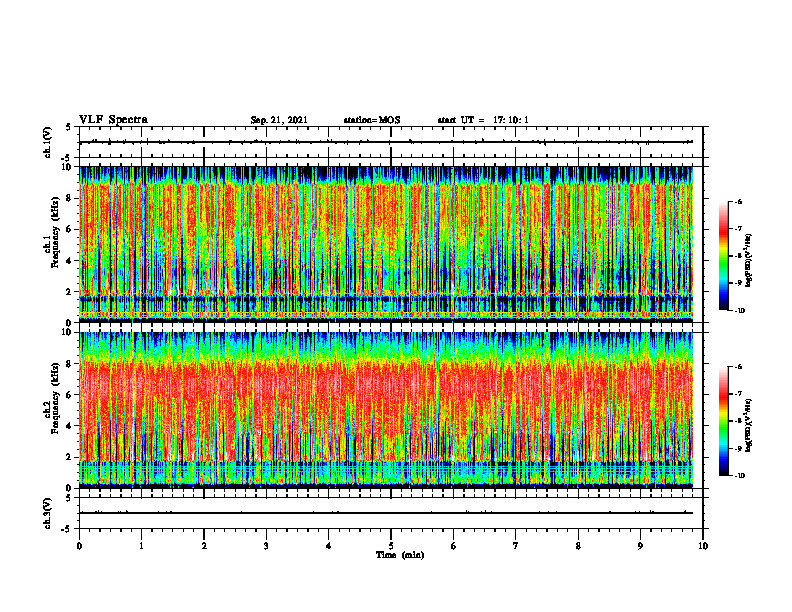This screenshot has width=792, height=612.
Task: Click the "ch.1(V)" waveform axis label
Action: coord(48,142)
